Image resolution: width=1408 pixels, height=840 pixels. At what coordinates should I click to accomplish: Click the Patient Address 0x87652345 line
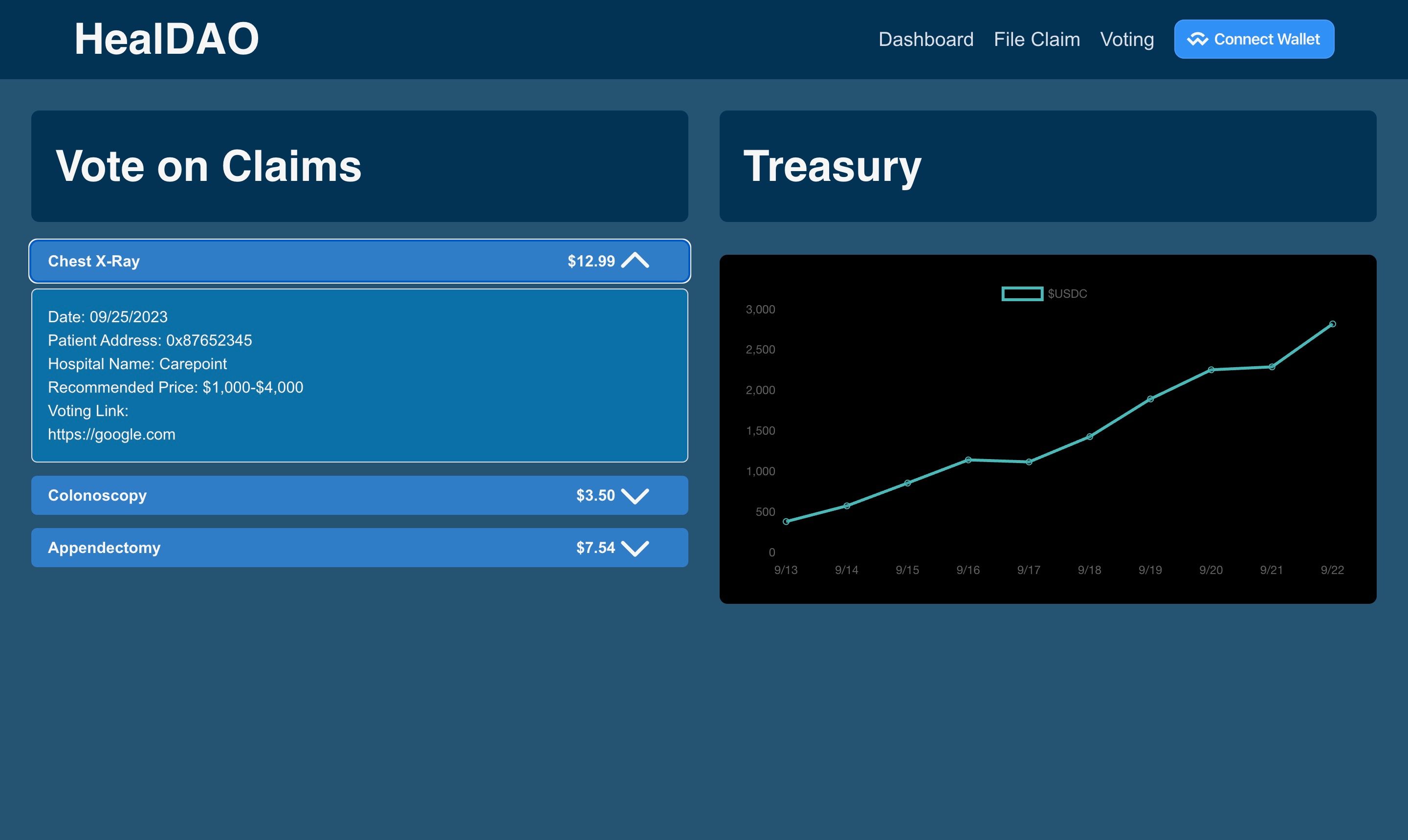tap(150, 340)
